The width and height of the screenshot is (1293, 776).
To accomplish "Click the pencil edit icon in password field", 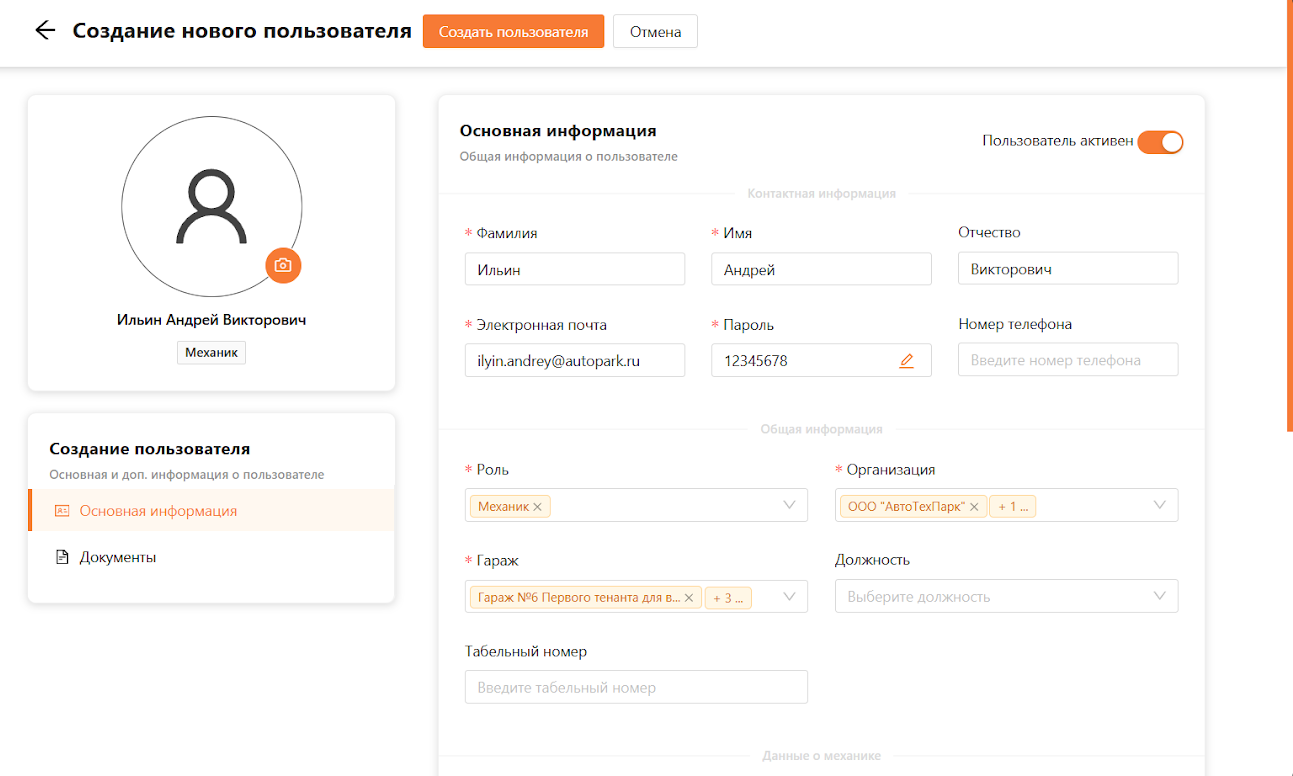I will point(906,361).
